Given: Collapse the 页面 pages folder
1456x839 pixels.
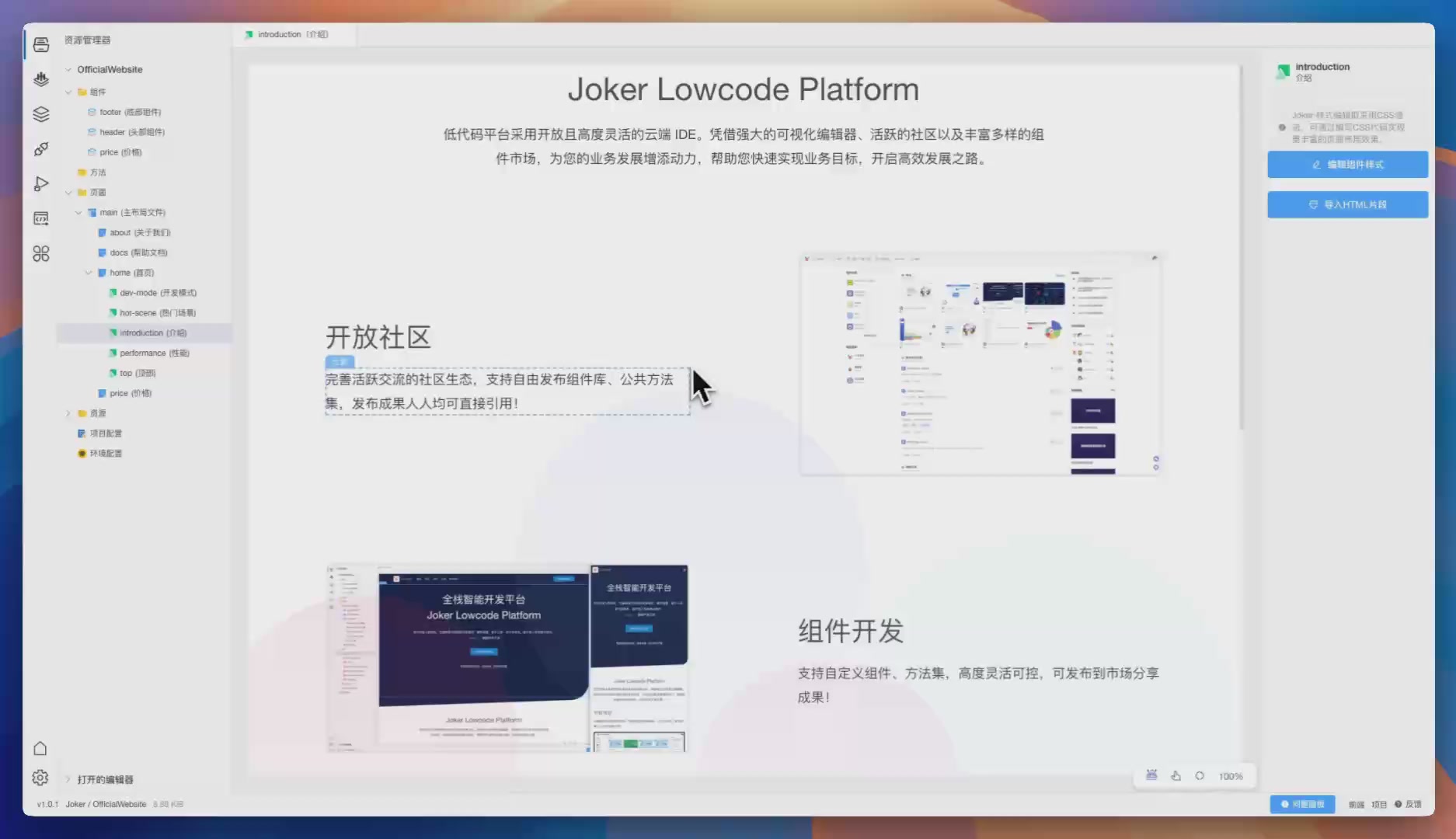Looking at the screenshot, I should point(68,192).
